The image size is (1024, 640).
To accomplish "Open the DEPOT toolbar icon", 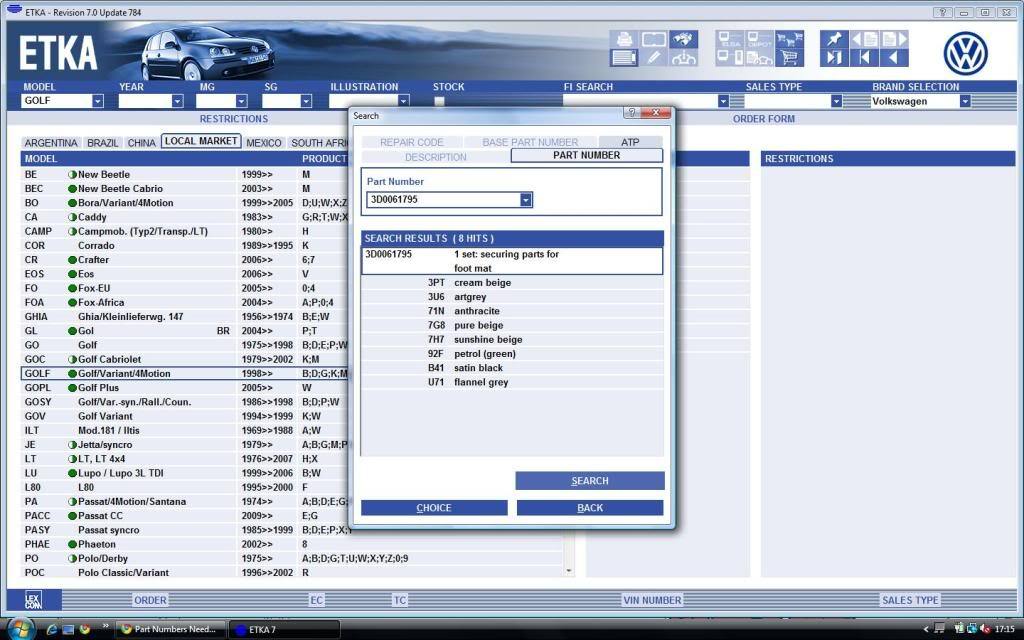I will pyautogui.click(x=760, y=39).
